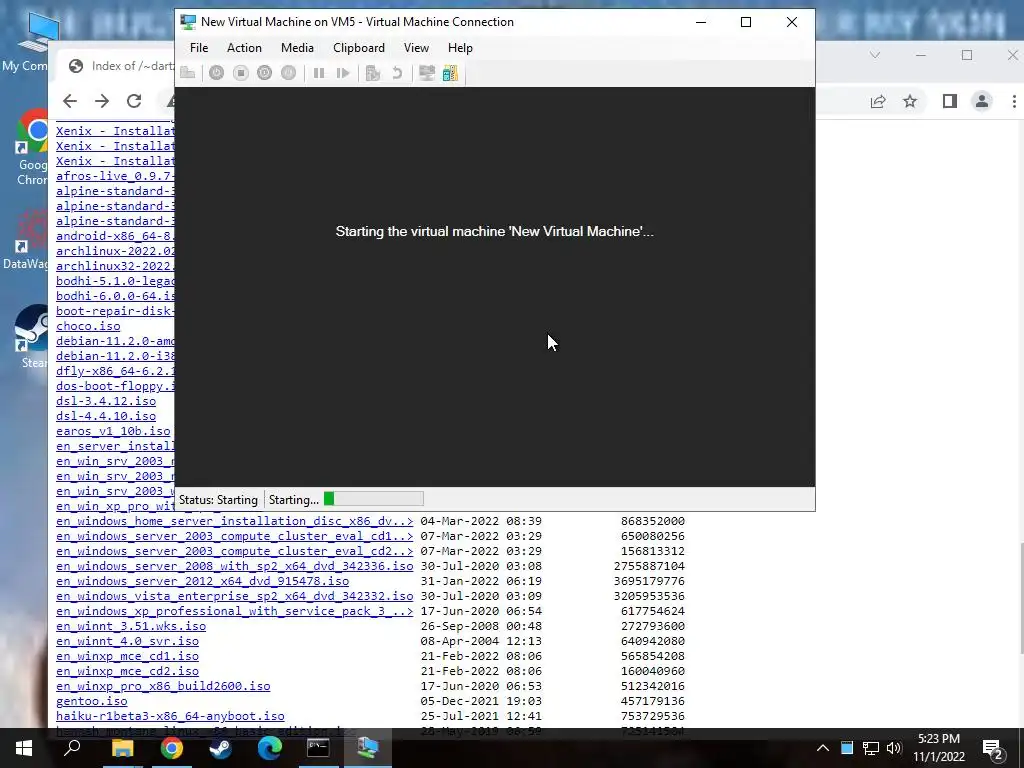Click Chrome's share page icon
The height and width of the screenshot is (768, 1024).
(x=878, y=101)
